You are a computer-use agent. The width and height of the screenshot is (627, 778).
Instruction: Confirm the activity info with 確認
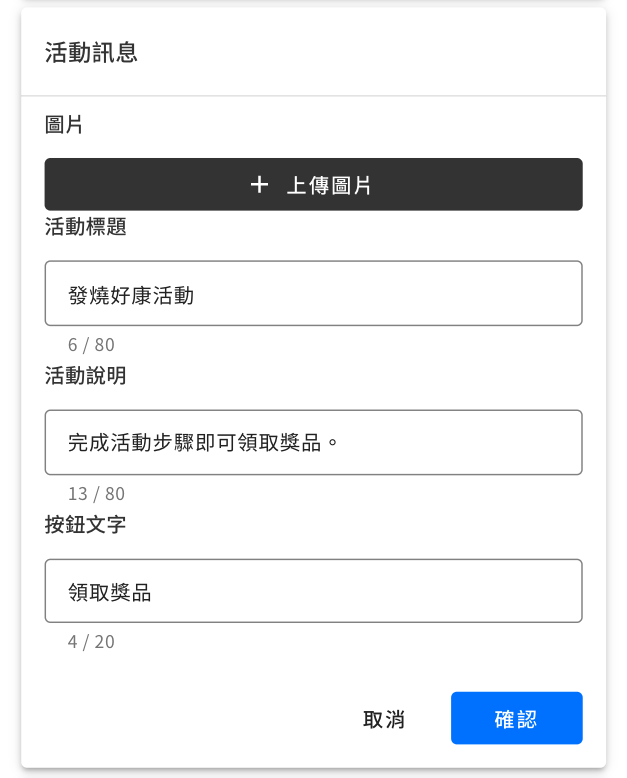tap(516, 719)
